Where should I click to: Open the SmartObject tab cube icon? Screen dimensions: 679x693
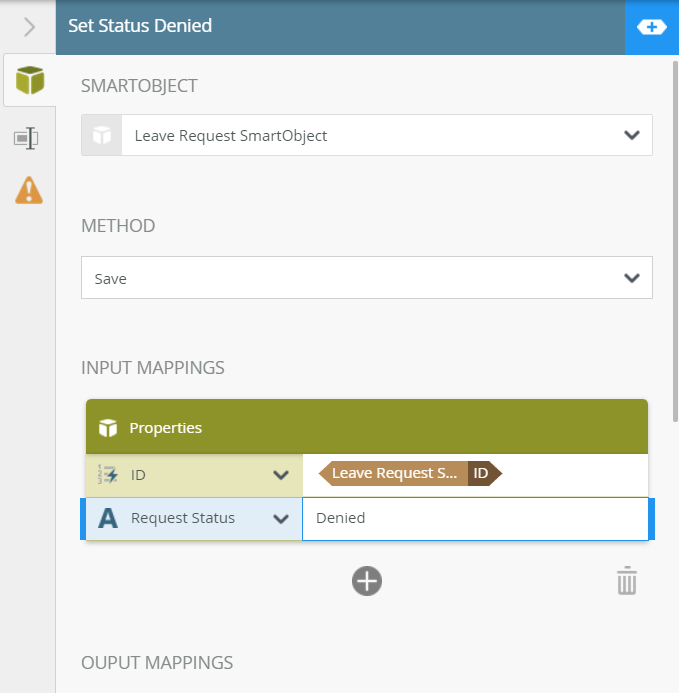pyautogui.click(x=30, y=80)
